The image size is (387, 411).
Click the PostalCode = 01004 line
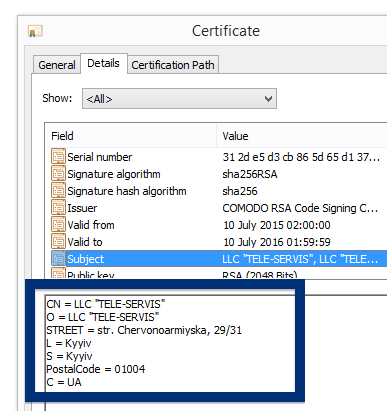pos(96,369)
